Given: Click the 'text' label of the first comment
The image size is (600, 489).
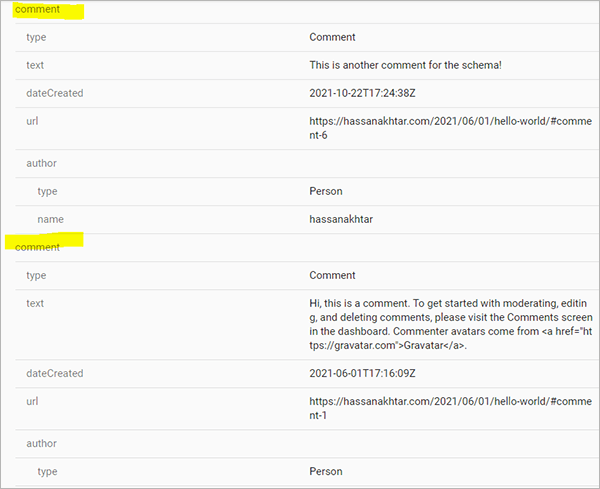Looking at the screenshot, I should 36,65.
